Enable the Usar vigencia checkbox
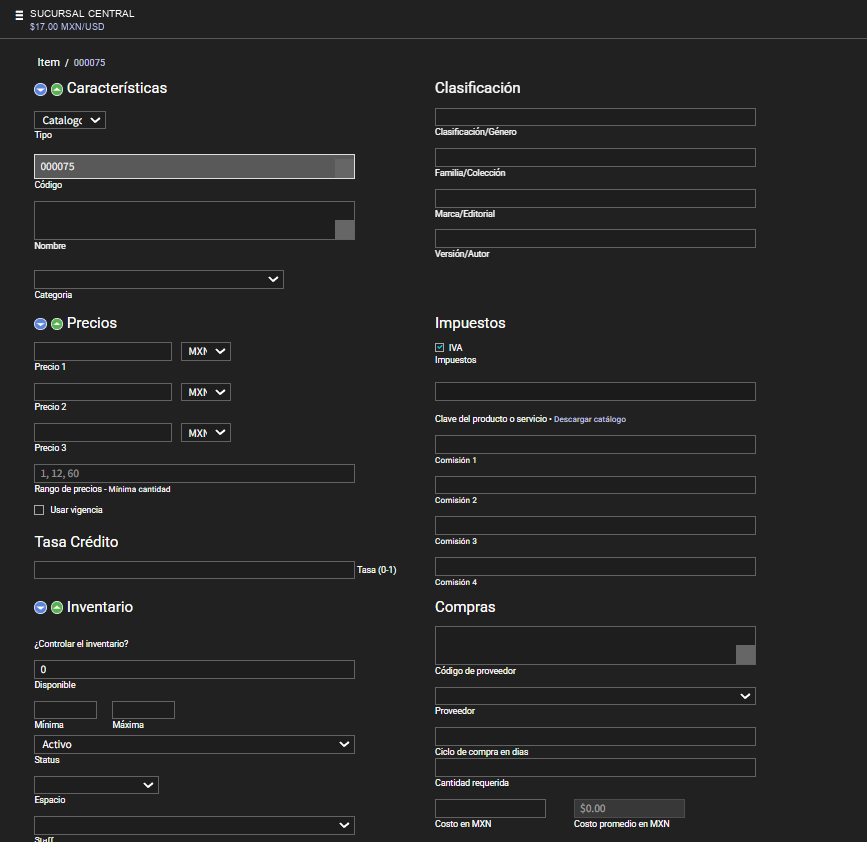The image size is (867, 842). pos(39,510)
